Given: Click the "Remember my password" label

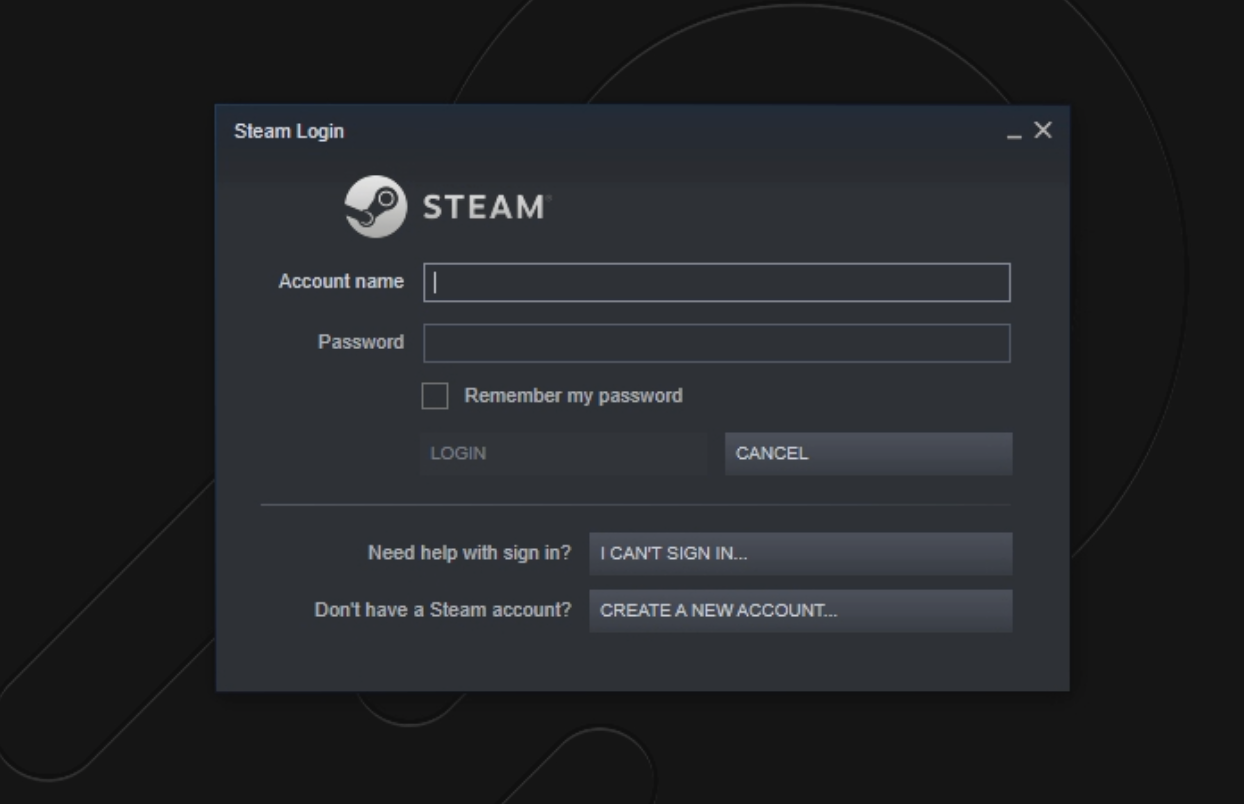Looking at the screenshot, I should point(574,396).
